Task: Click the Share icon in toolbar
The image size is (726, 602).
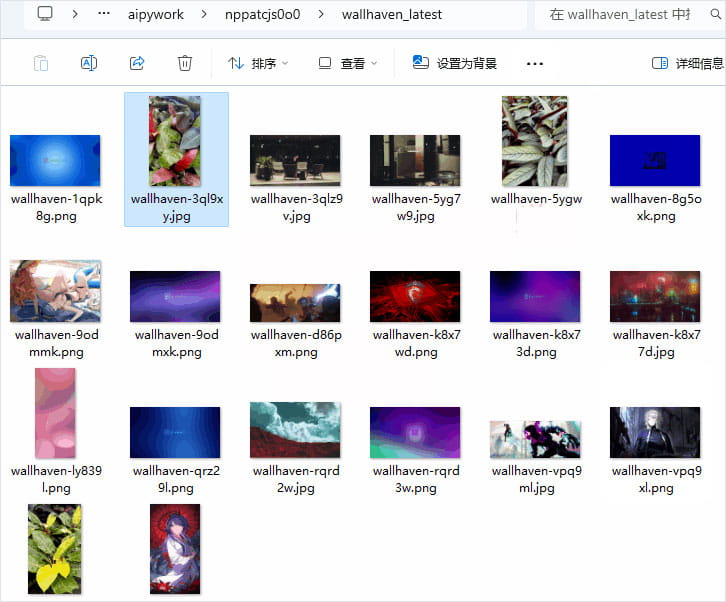Action: click(137, 63)
